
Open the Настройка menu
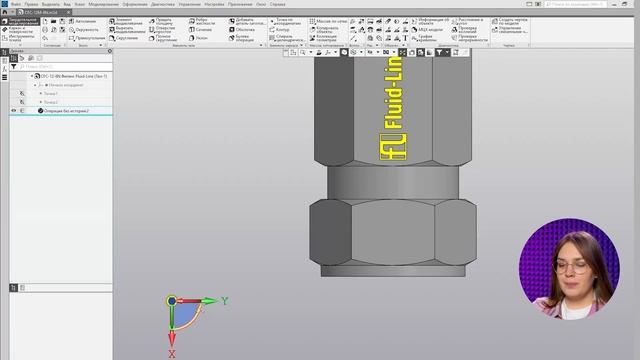click(214, 4)
